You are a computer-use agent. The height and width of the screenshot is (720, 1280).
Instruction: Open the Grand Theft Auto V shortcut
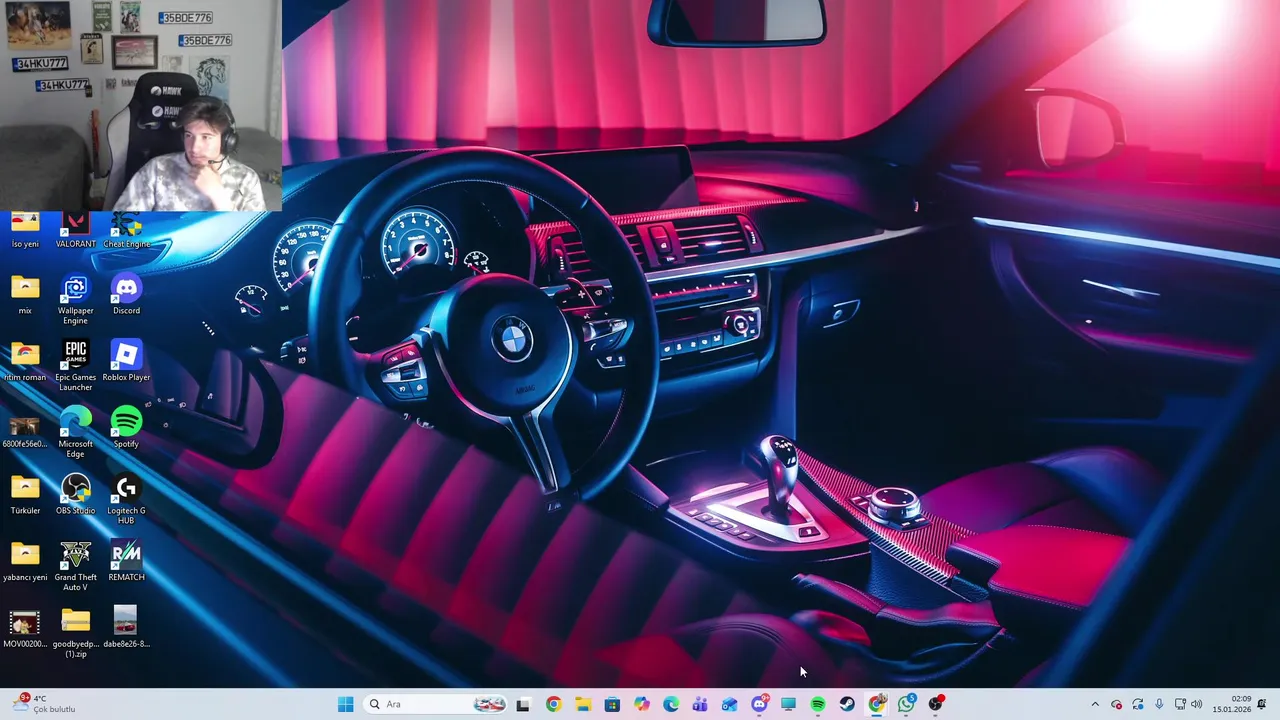(75, 567)
